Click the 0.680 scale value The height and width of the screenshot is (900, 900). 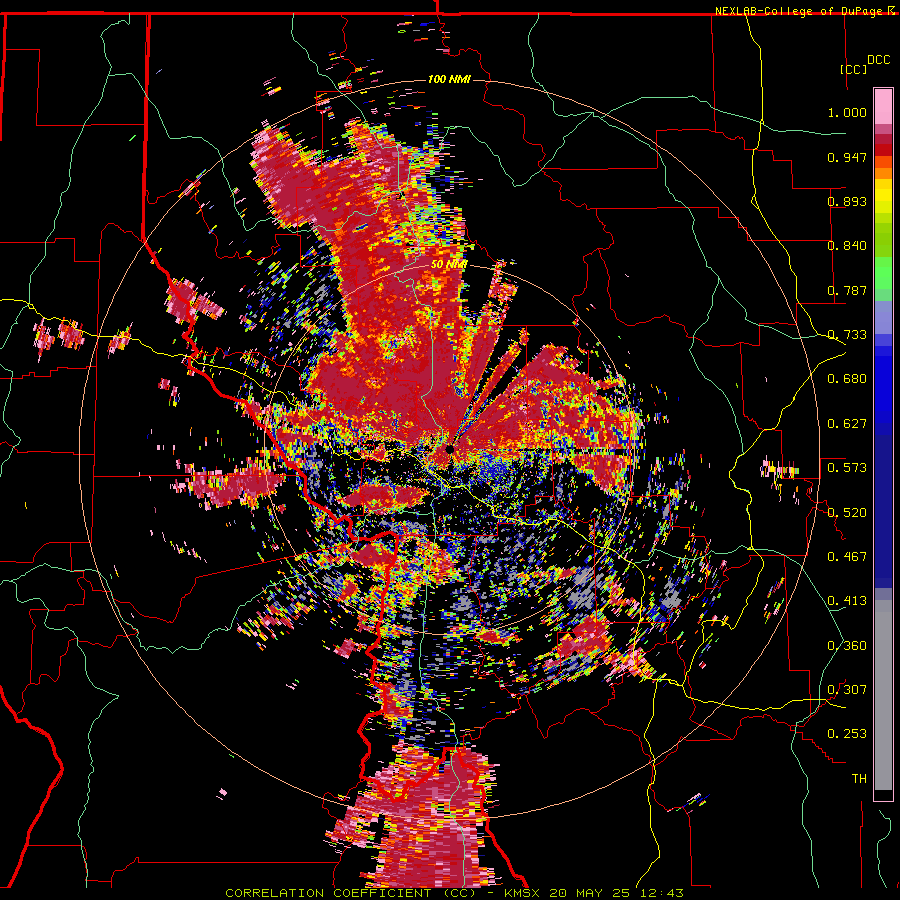click(x=847, y=379)
